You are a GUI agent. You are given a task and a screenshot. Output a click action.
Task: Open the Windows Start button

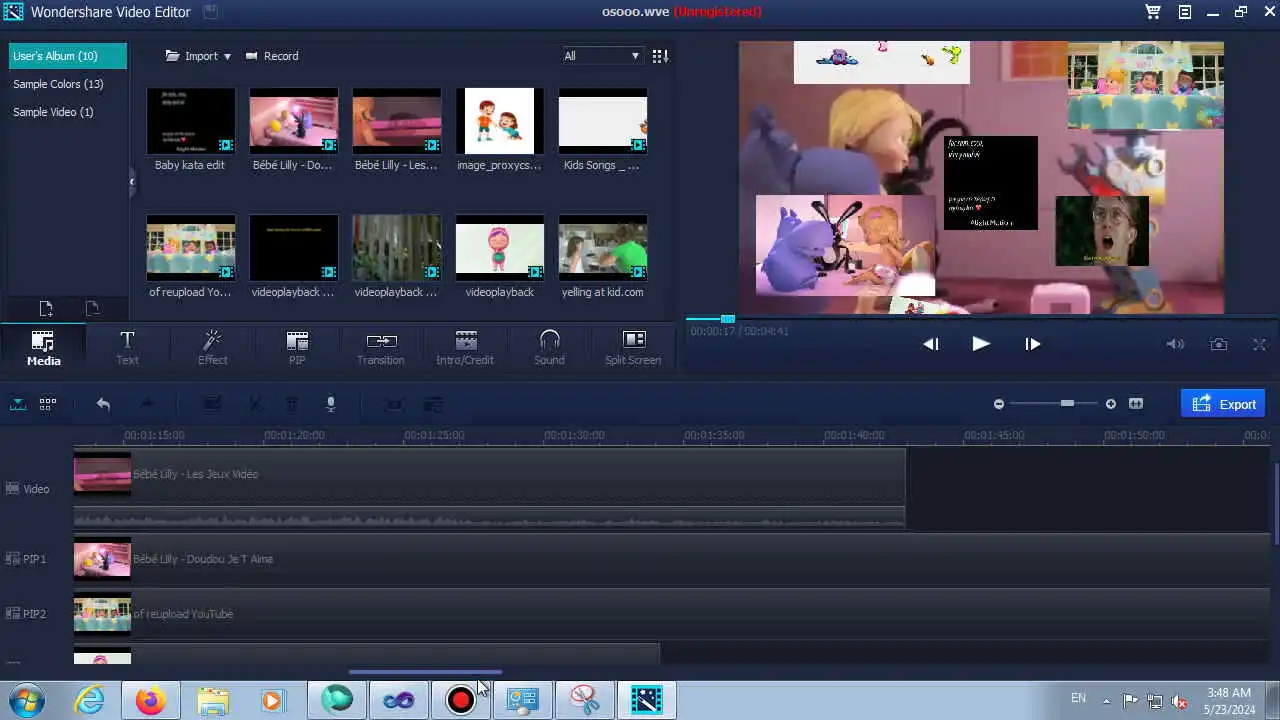click(x=27, y=700)
